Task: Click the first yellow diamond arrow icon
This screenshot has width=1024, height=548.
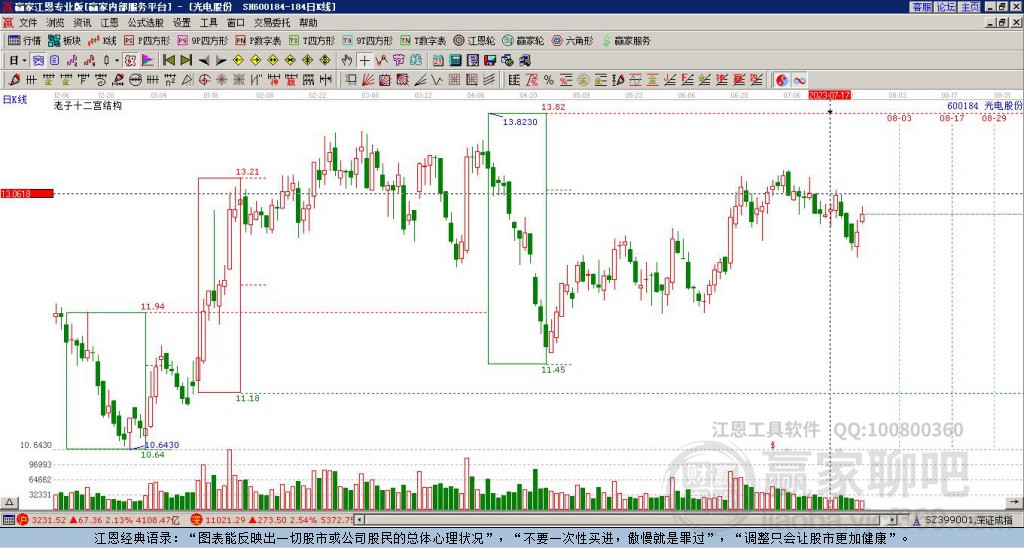Action: click(x=238, y=60)
